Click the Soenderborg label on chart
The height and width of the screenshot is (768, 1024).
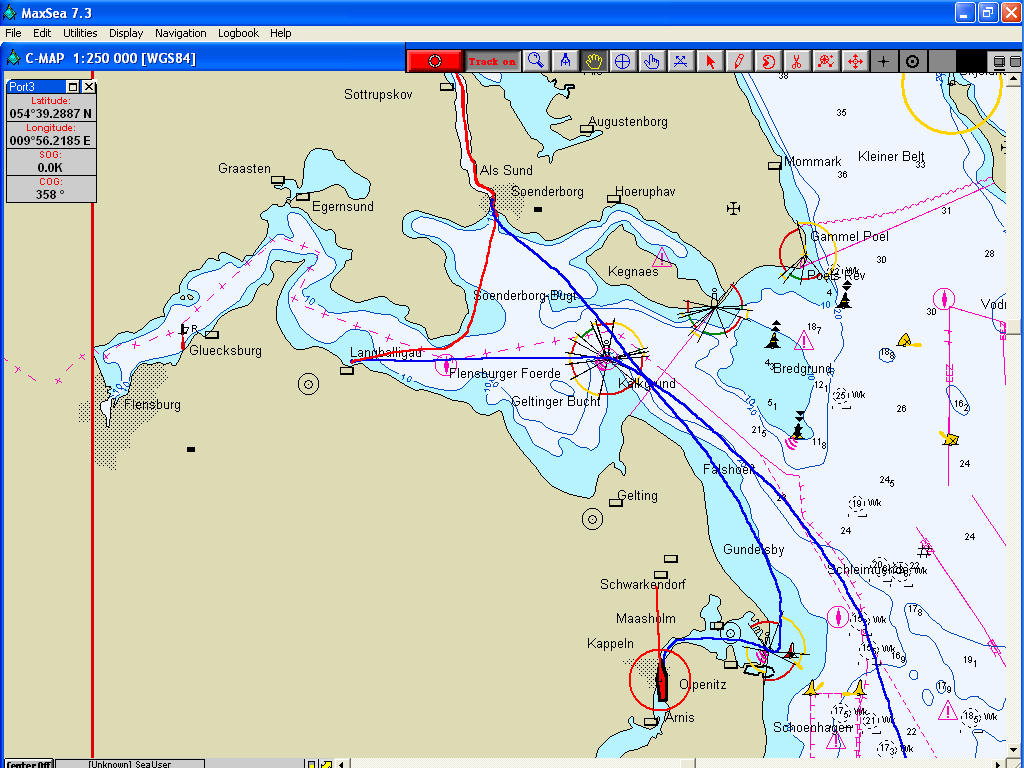click(x=547, y=191)
